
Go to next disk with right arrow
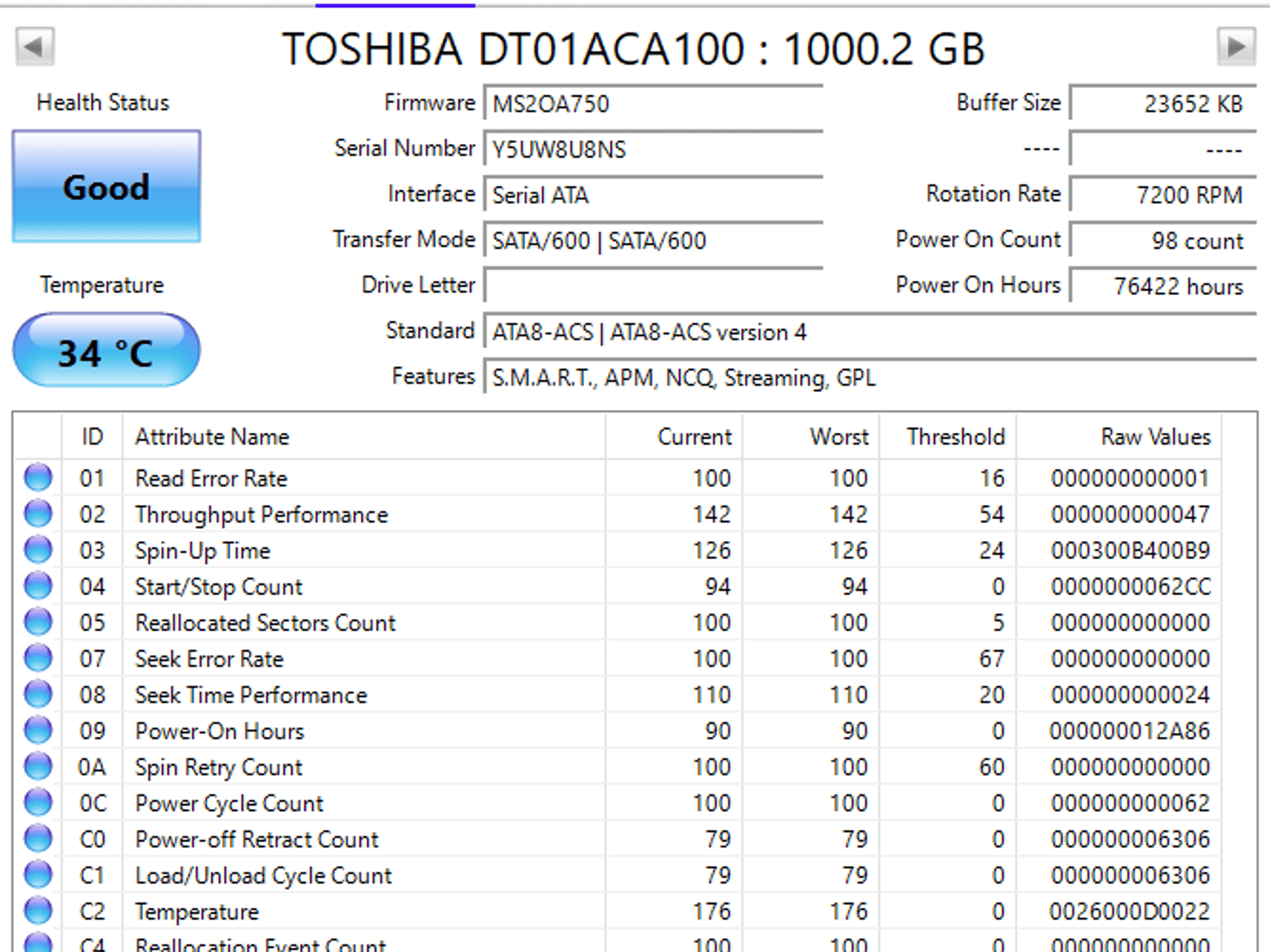1237,46
